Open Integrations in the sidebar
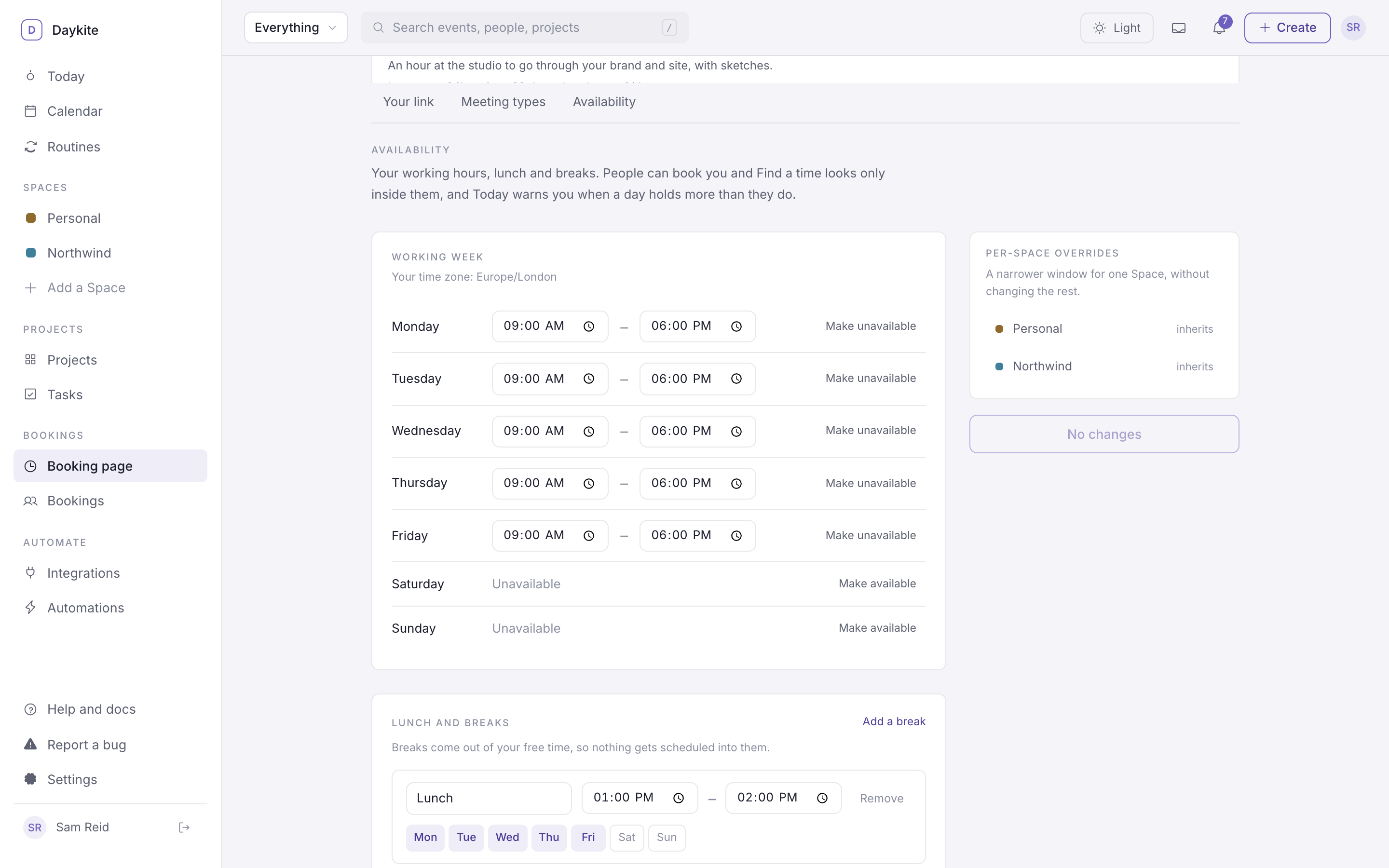Image resolution: width=1389 pixels, height=868 pixels. point(110,573)
